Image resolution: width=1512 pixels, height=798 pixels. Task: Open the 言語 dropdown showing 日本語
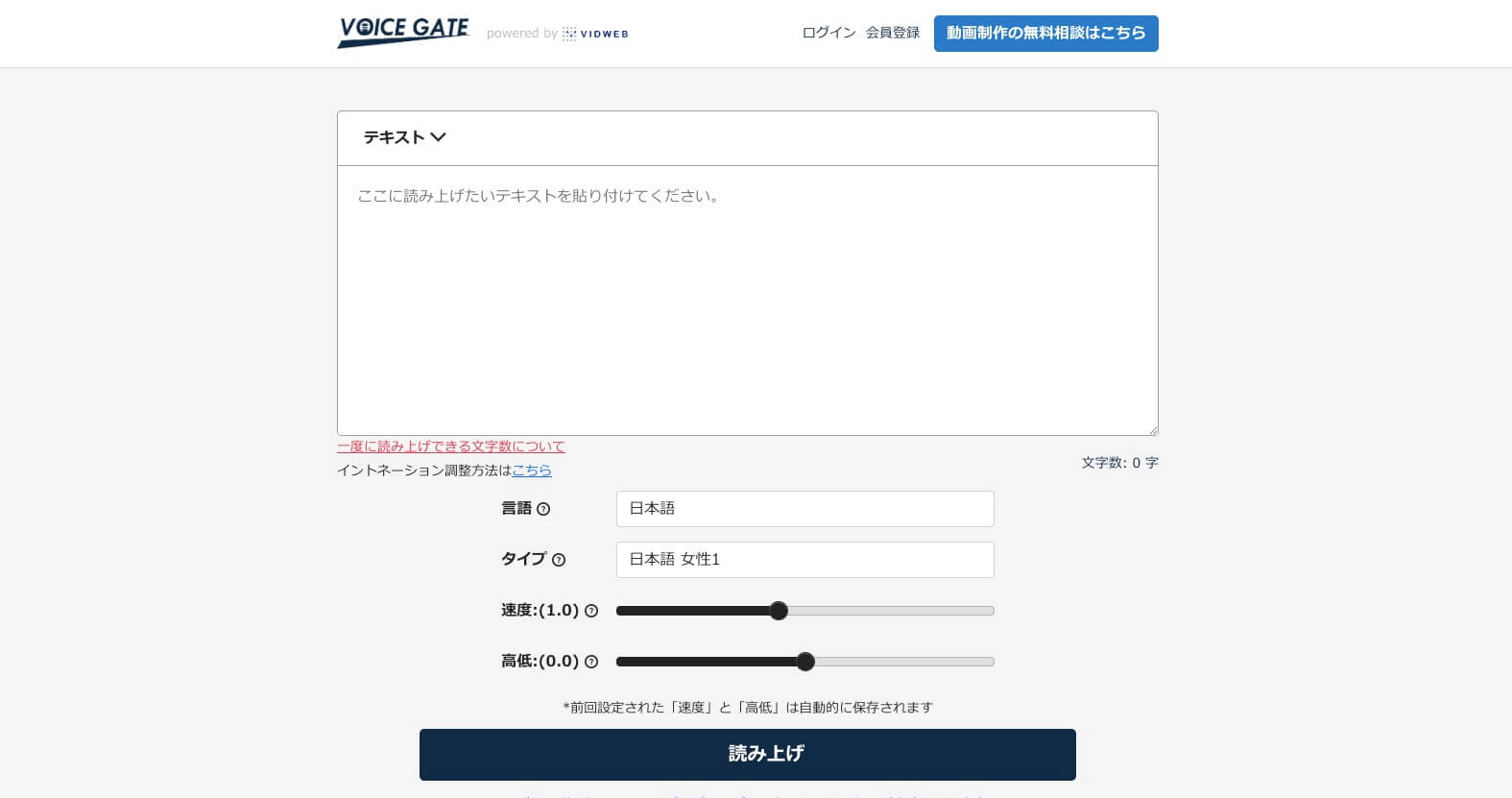click(804, 509)
